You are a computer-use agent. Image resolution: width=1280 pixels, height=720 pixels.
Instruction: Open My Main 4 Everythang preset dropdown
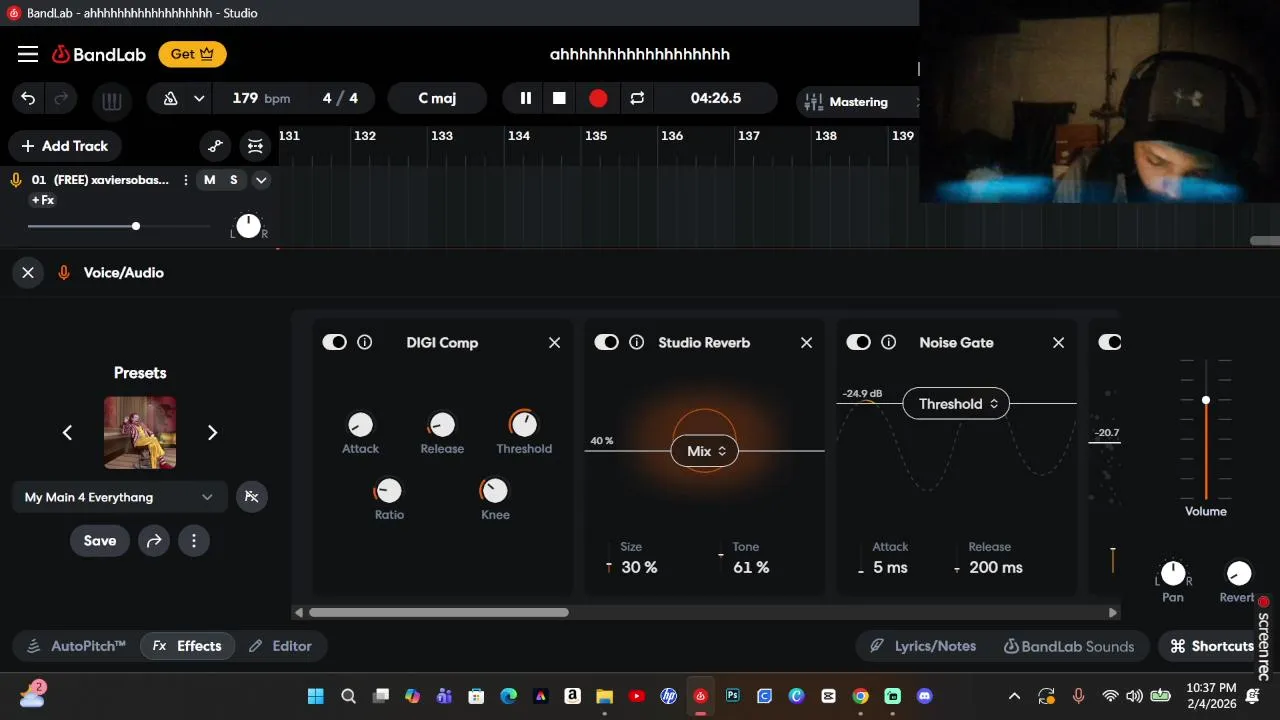pyautogui.click(x=119, y=497)
